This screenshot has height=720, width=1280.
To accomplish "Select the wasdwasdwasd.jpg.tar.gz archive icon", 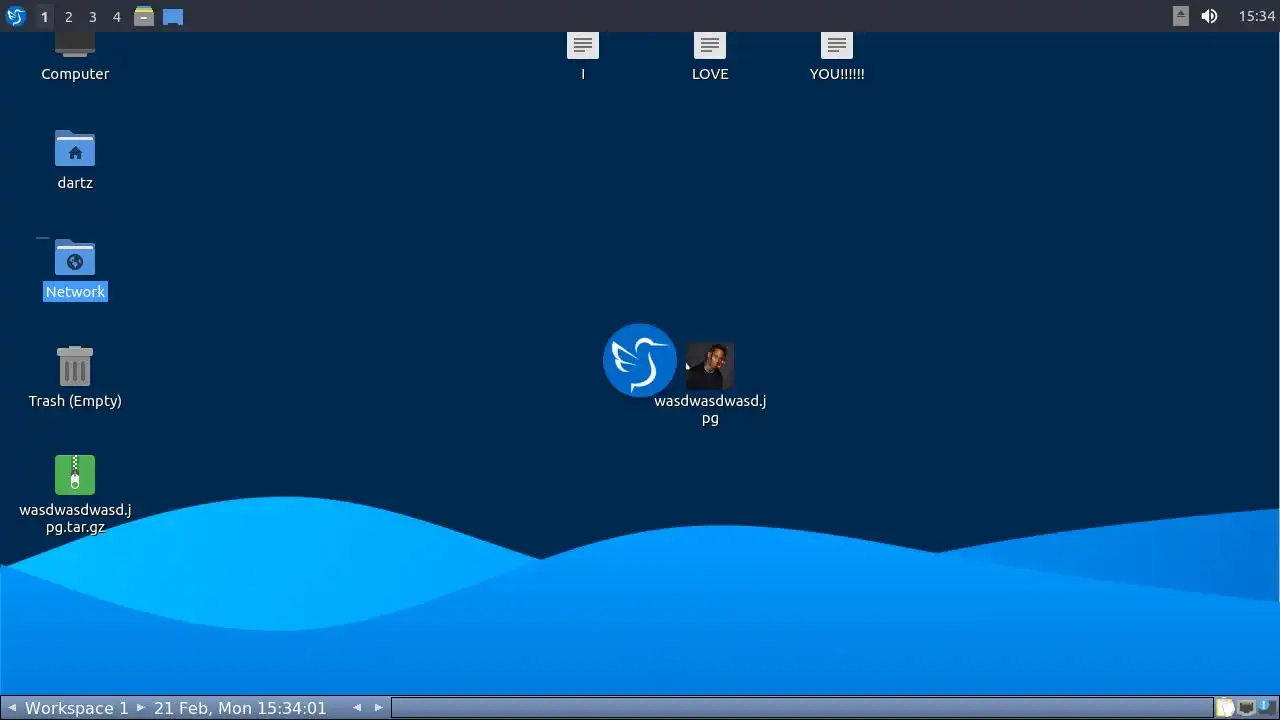I will click(x=75, y=475).
